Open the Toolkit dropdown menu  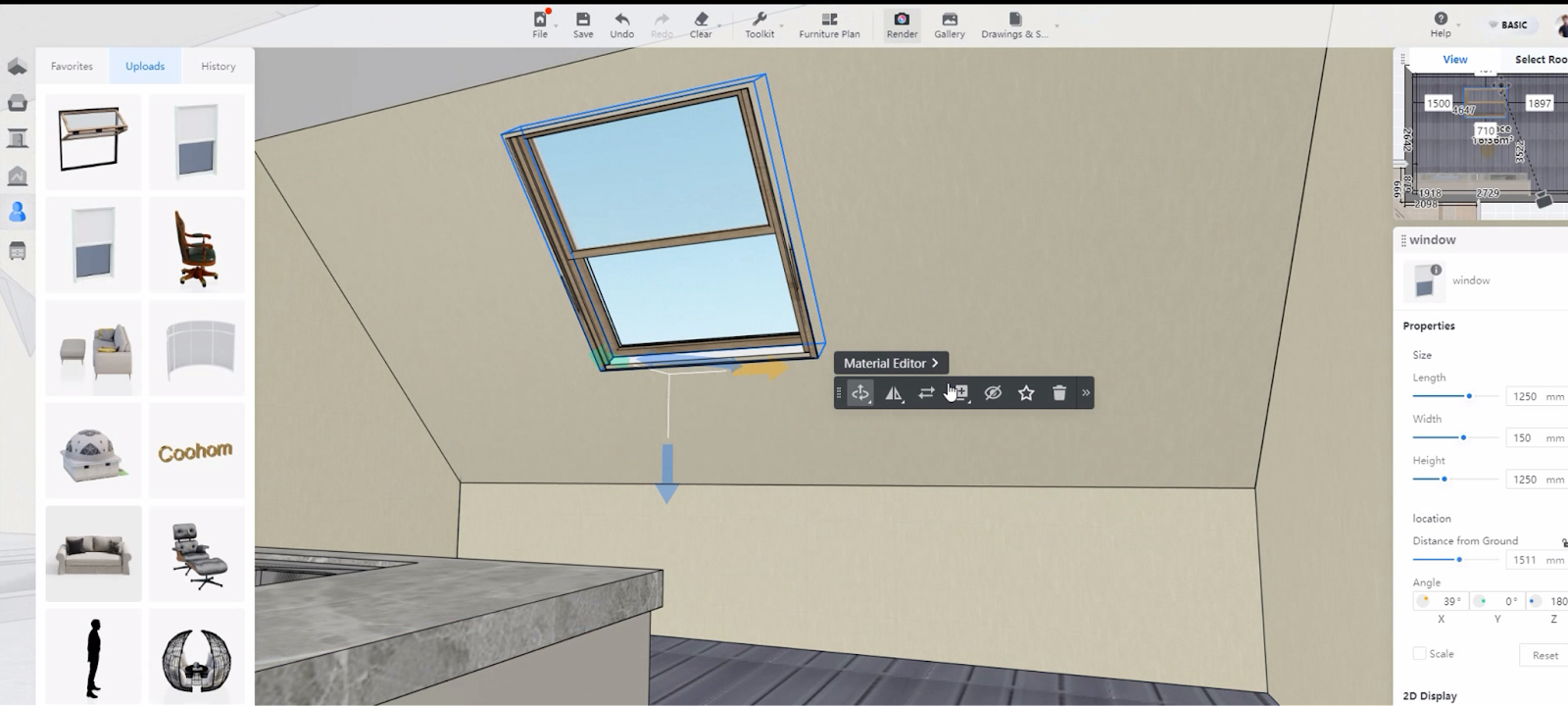point(759,25)
